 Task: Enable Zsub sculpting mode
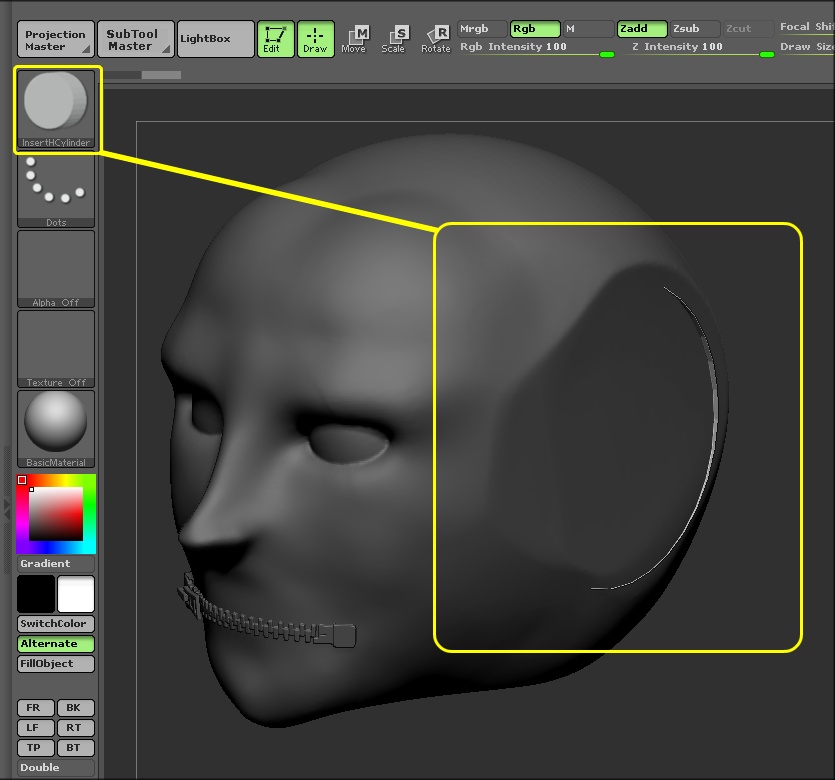694,29
